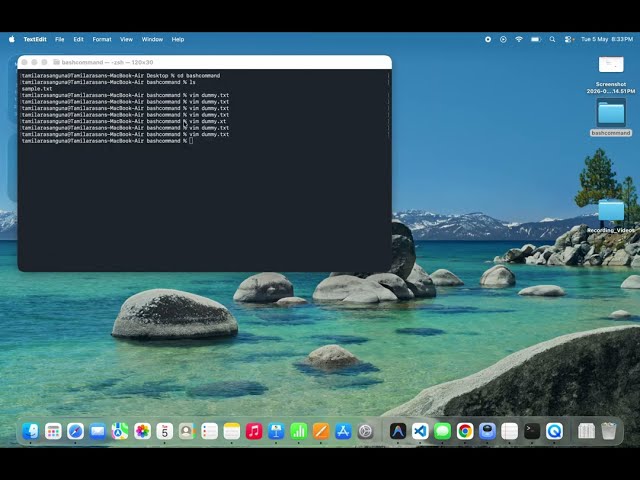Viewport: 640px width, 480px height.
Task: Open the Mail app in Dock
Action: pyautogui.click(x=98, y=431)
